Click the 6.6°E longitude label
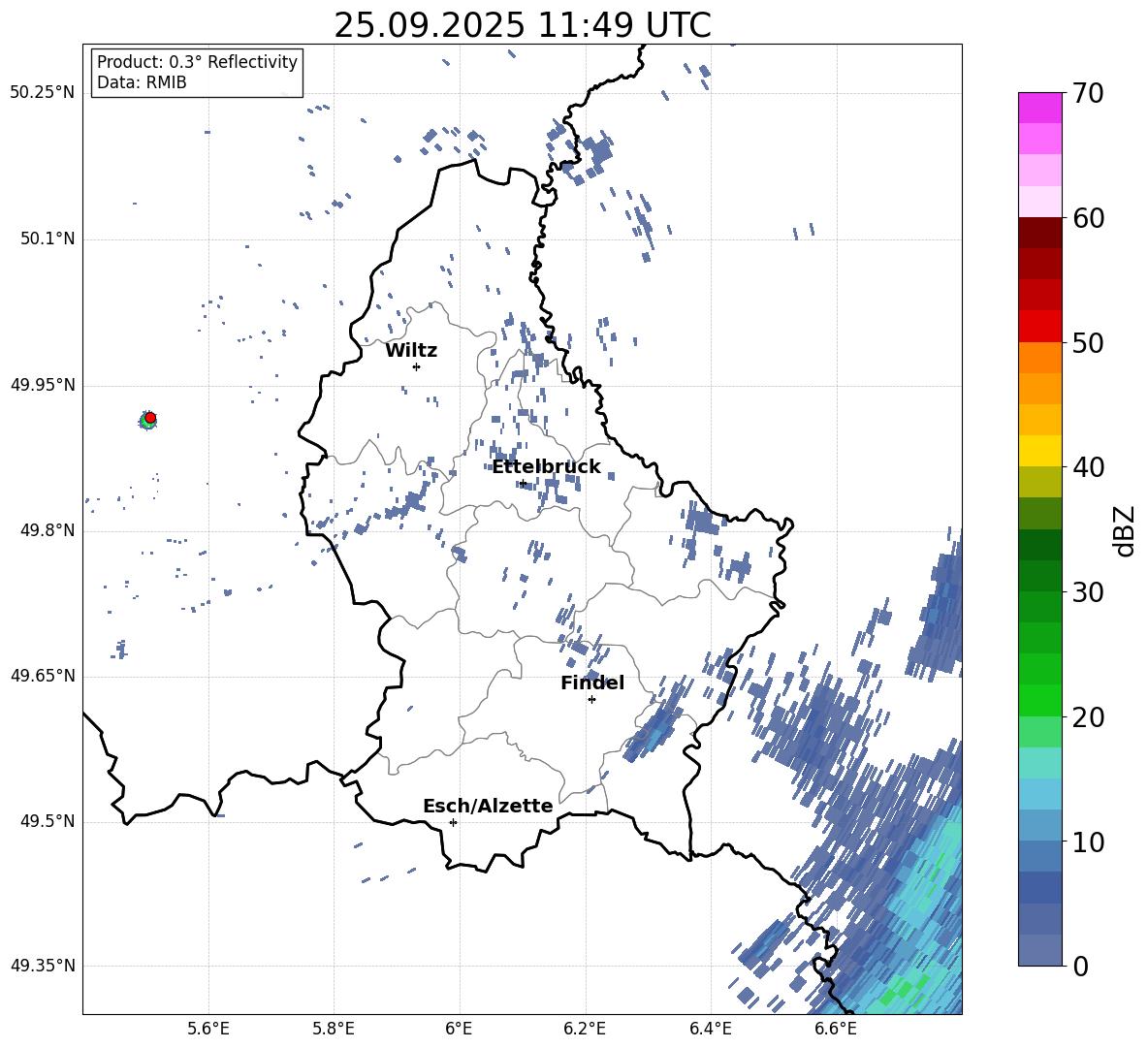1148x1048 pixels. click(836, 1029)
